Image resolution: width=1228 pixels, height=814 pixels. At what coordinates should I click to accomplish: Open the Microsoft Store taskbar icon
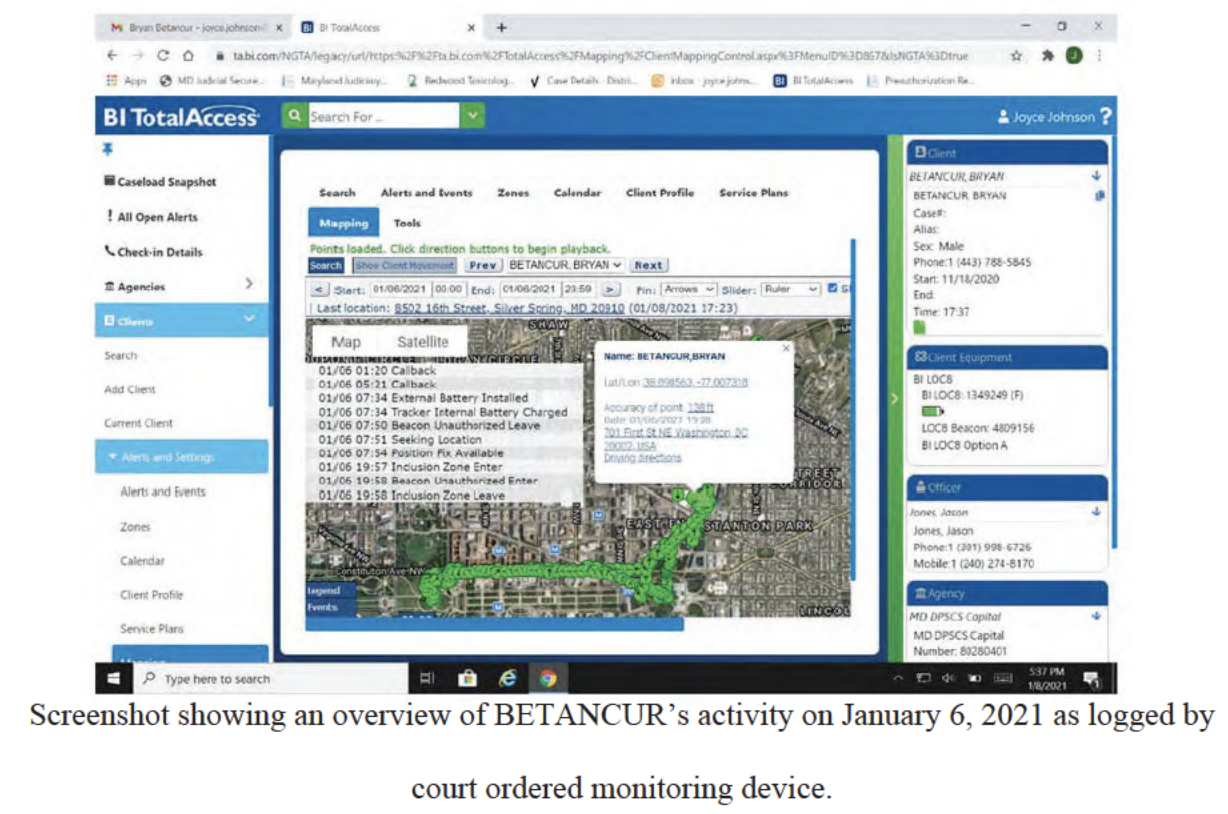click(x=467, y=678)
